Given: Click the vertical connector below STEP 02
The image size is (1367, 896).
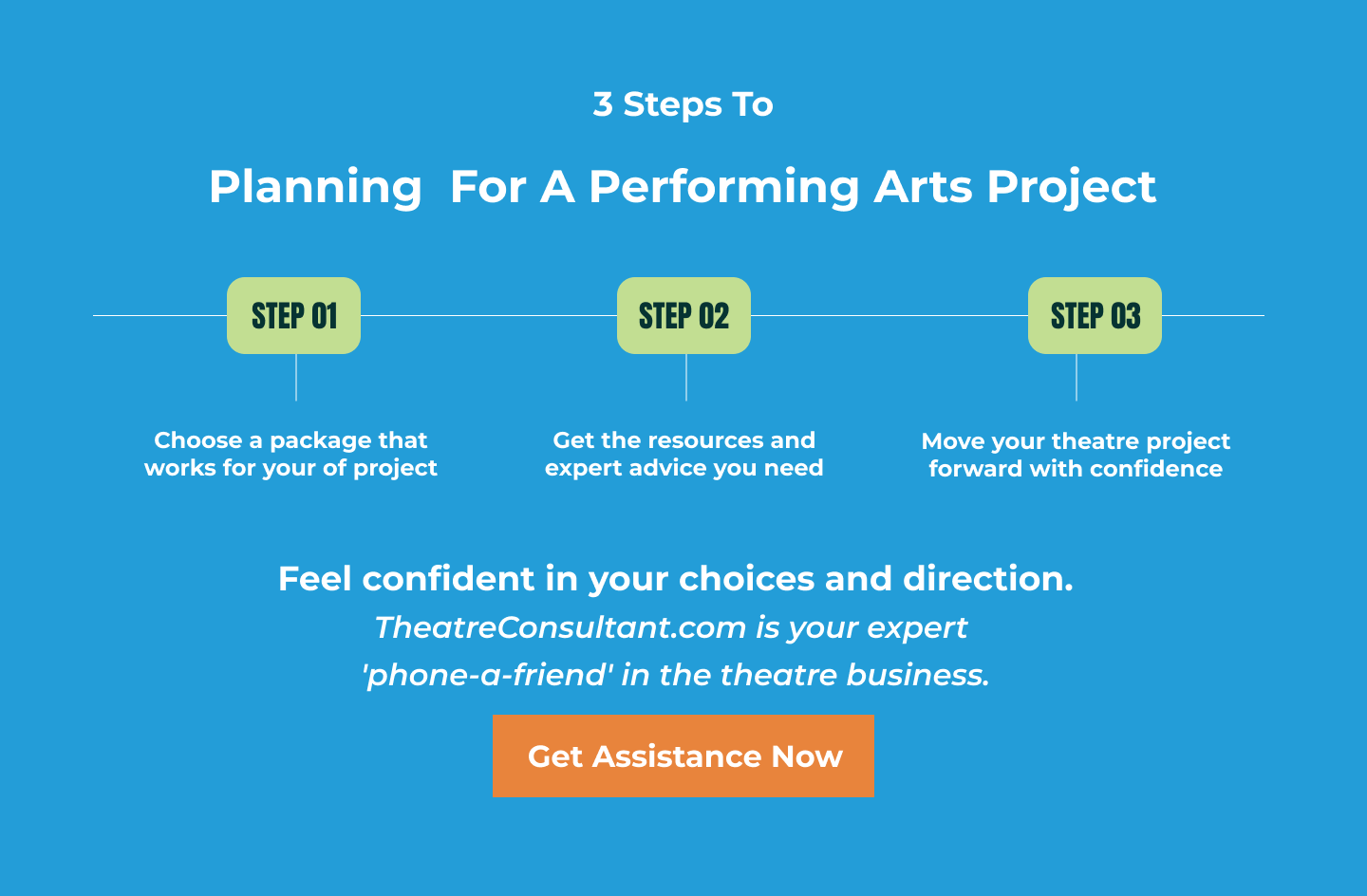Looking at the screenshot, I should point(686,377).
